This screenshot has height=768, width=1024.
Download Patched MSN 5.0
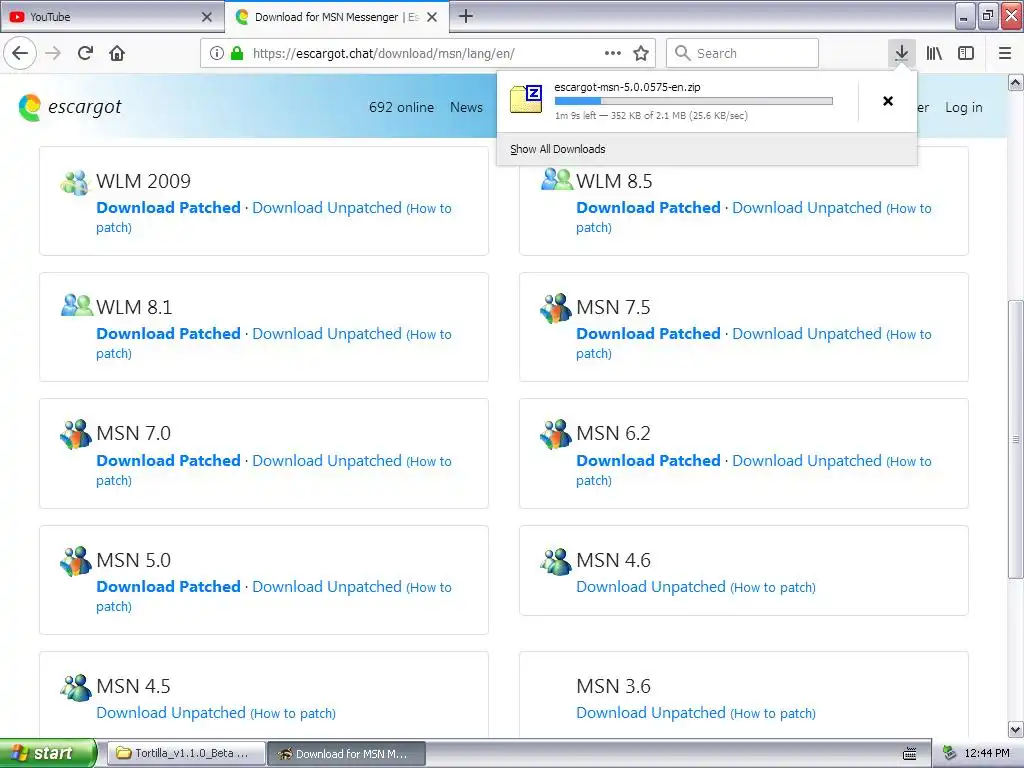[x=168, y=586]
